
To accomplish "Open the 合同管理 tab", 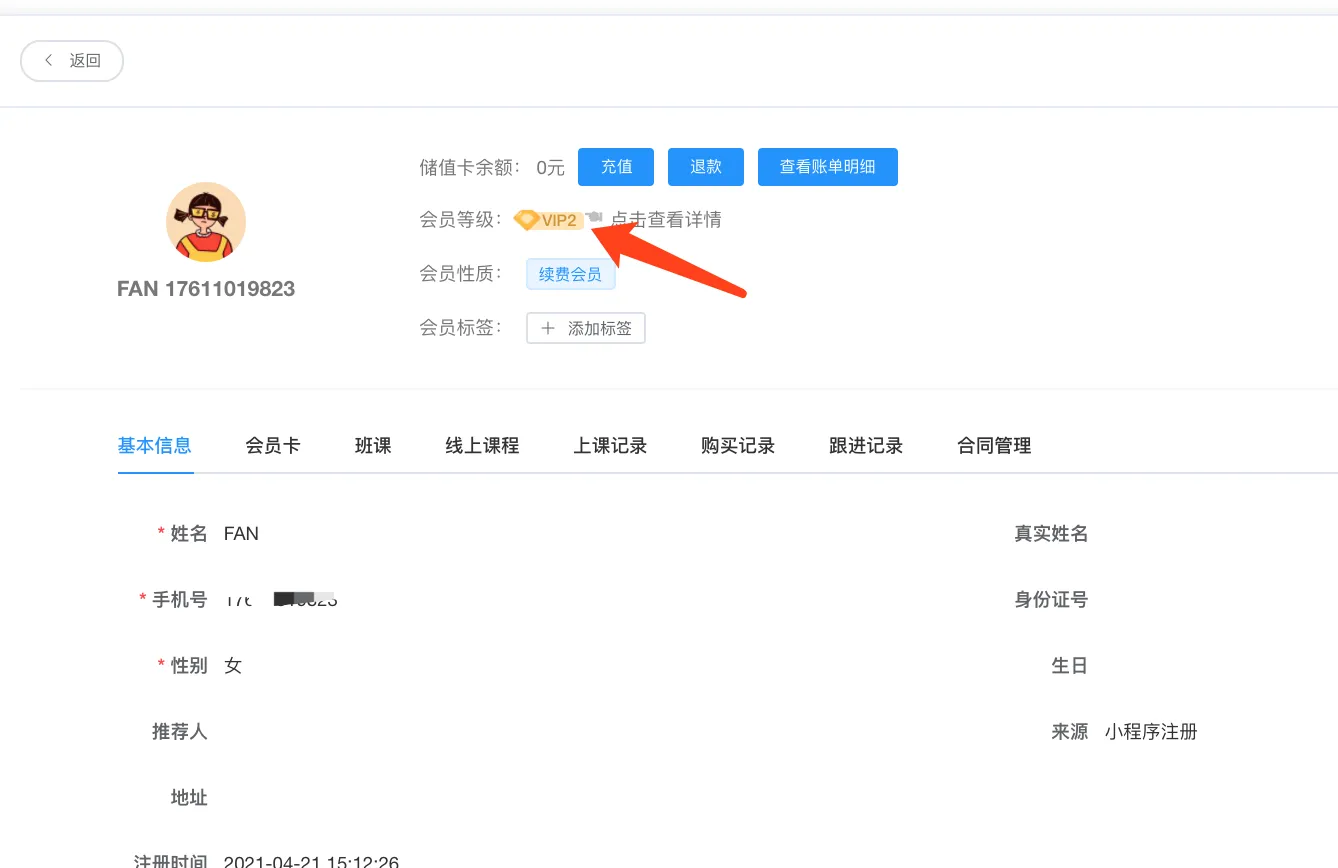I will [x=994, y=446].
